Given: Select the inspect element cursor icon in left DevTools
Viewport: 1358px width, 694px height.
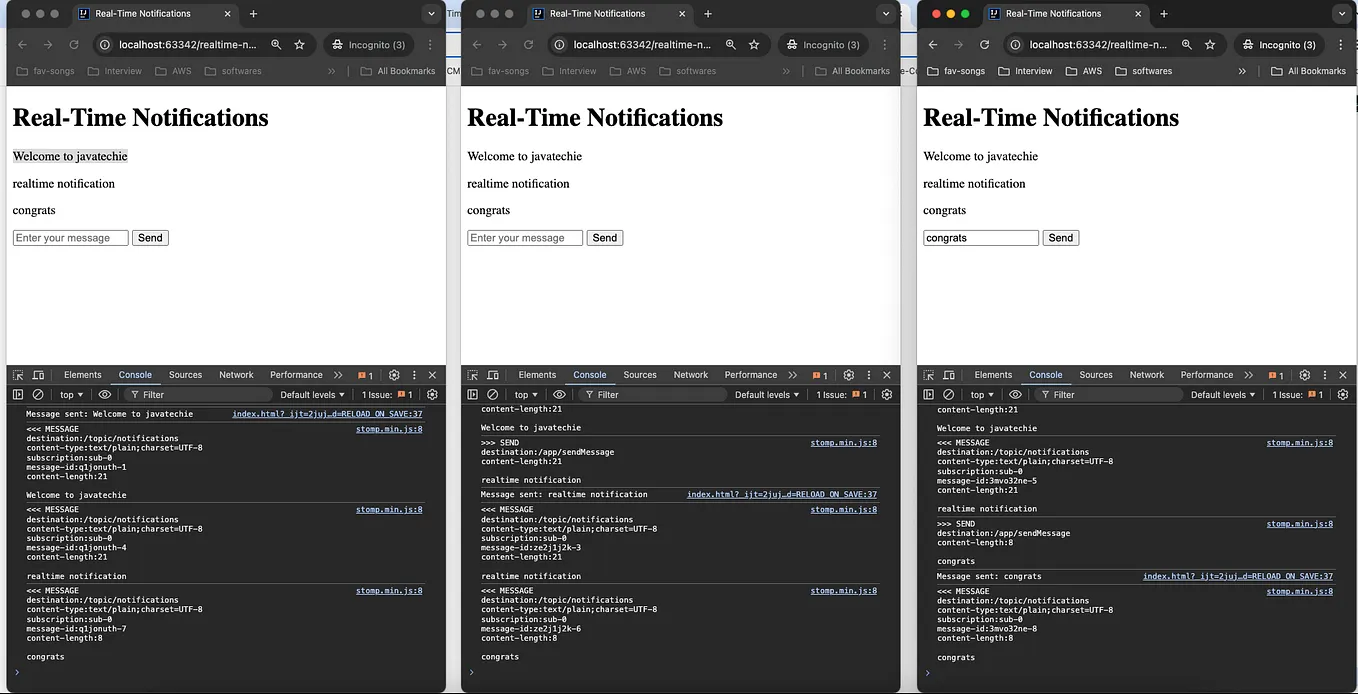Looking at the screenshot, I should coord(17,374).
